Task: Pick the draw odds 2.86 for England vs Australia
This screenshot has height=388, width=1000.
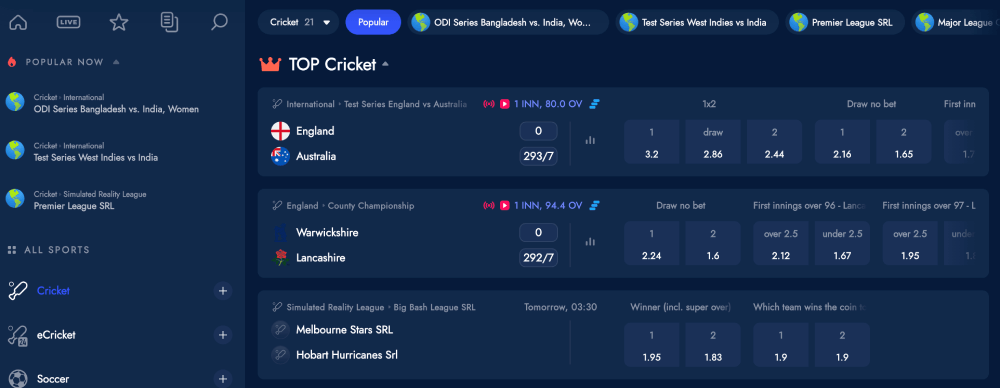Action: click(x=713, y=142)
